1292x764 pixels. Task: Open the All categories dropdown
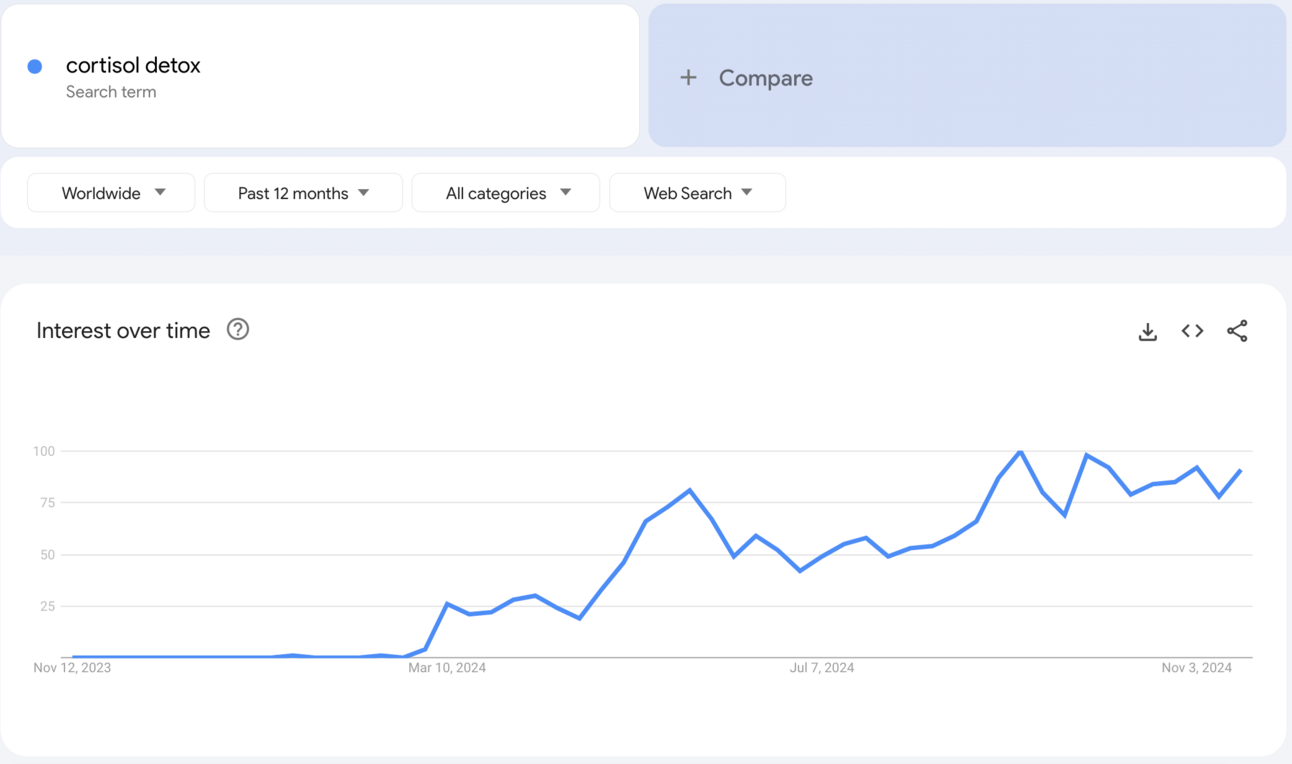pyautogui.click(x=506, y=193)
